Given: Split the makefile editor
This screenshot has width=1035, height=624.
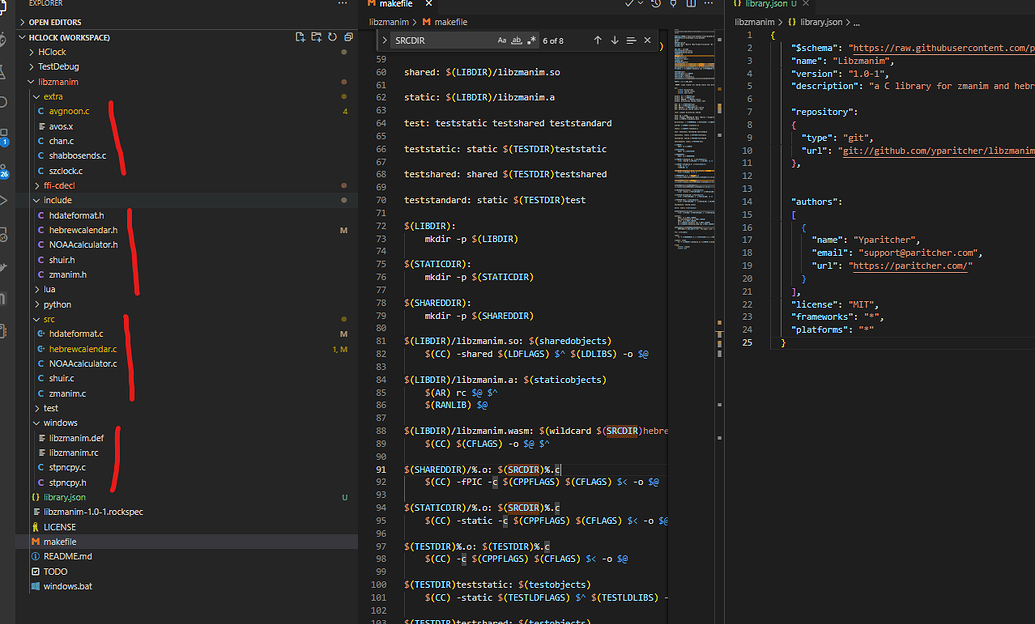Looking at the screenshot, I should click(692, 5).
